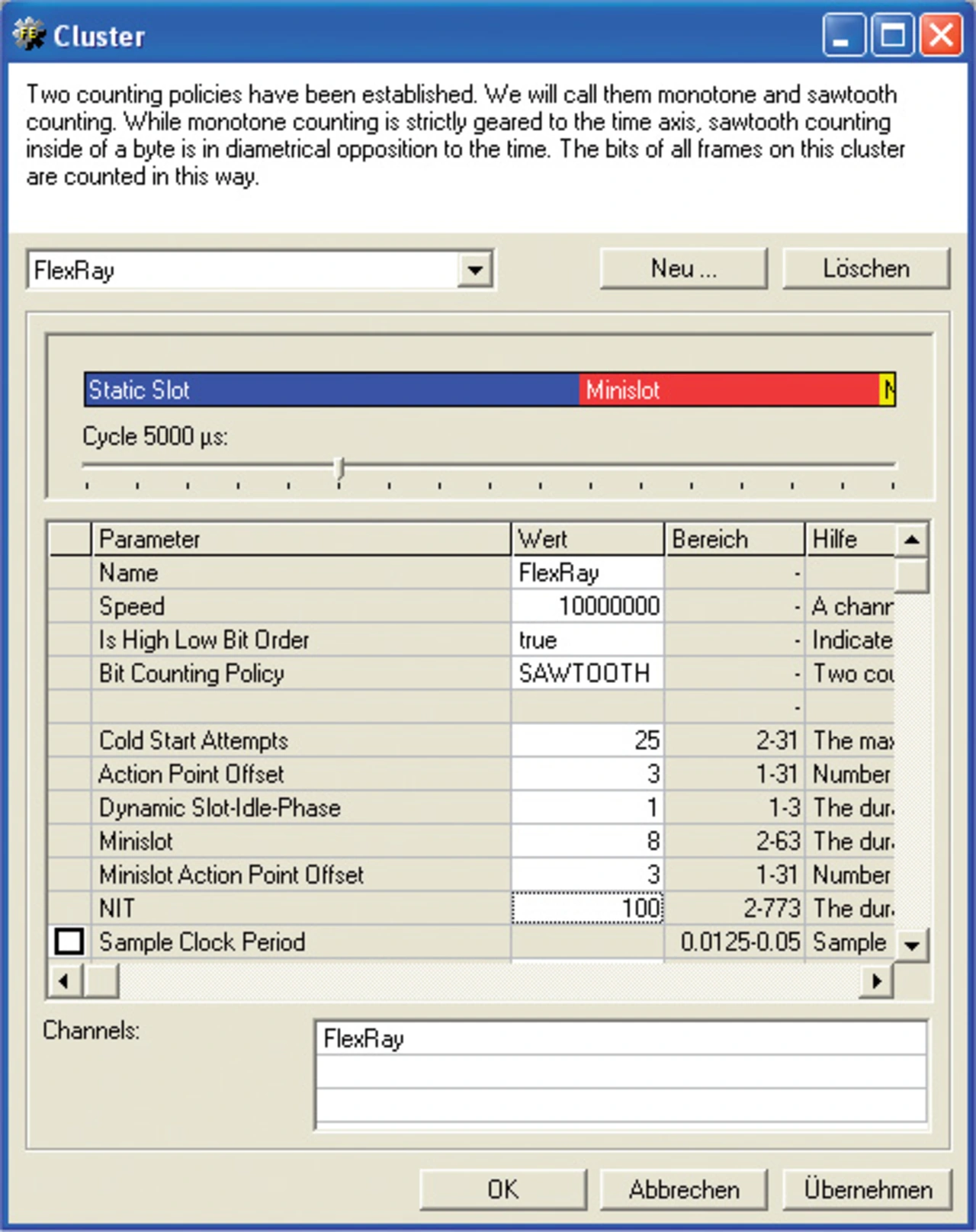Click the Löschen button

866,268
